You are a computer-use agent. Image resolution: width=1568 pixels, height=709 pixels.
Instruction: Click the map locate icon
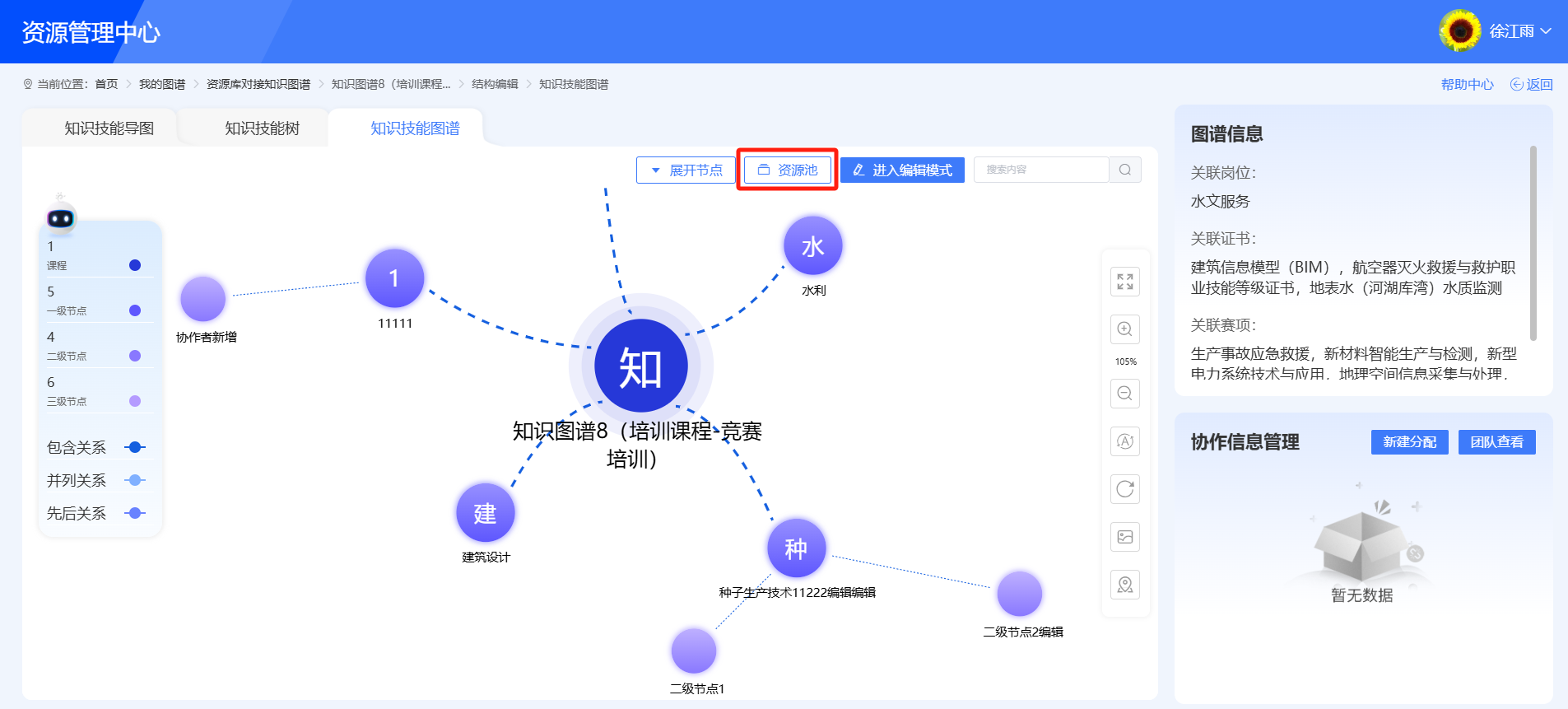click(1125, 585)
